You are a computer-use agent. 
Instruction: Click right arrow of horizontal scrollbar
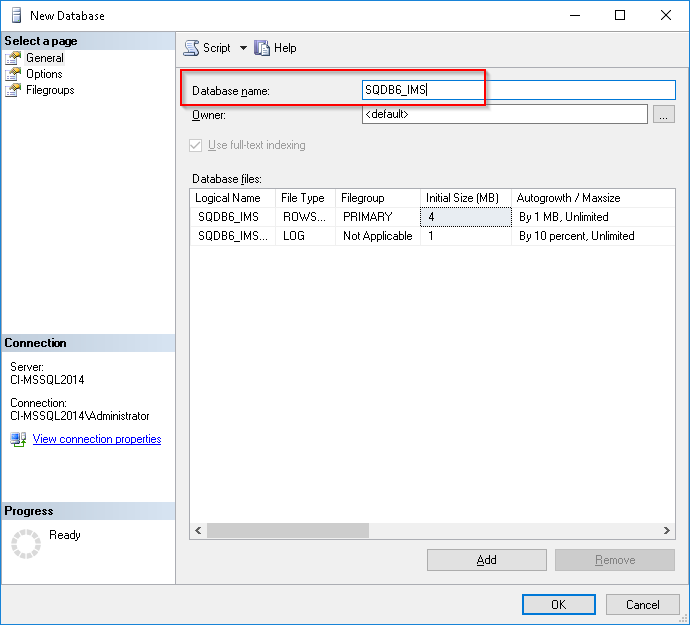click(x=668, y=531)
